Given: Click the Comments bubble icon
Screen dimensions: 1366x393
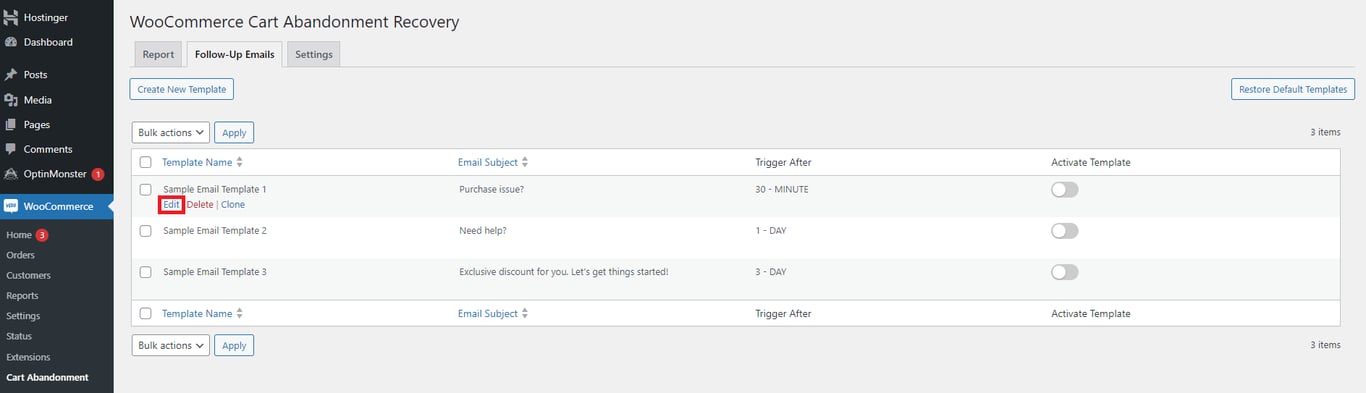Looking at the screenshot, I should (11, 149).
